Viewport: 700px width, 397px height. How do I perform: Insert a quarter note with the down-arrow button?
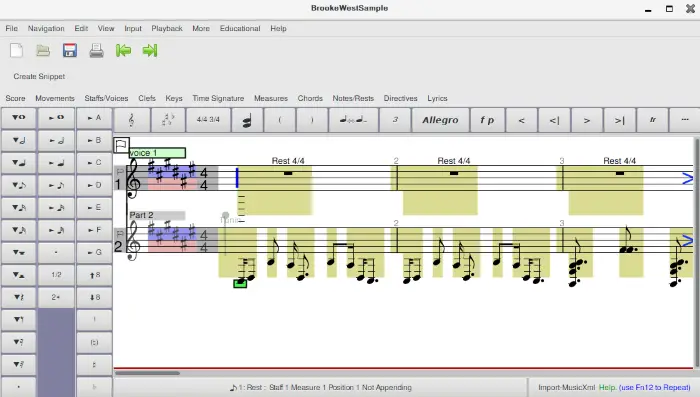[x=18, y=163]
